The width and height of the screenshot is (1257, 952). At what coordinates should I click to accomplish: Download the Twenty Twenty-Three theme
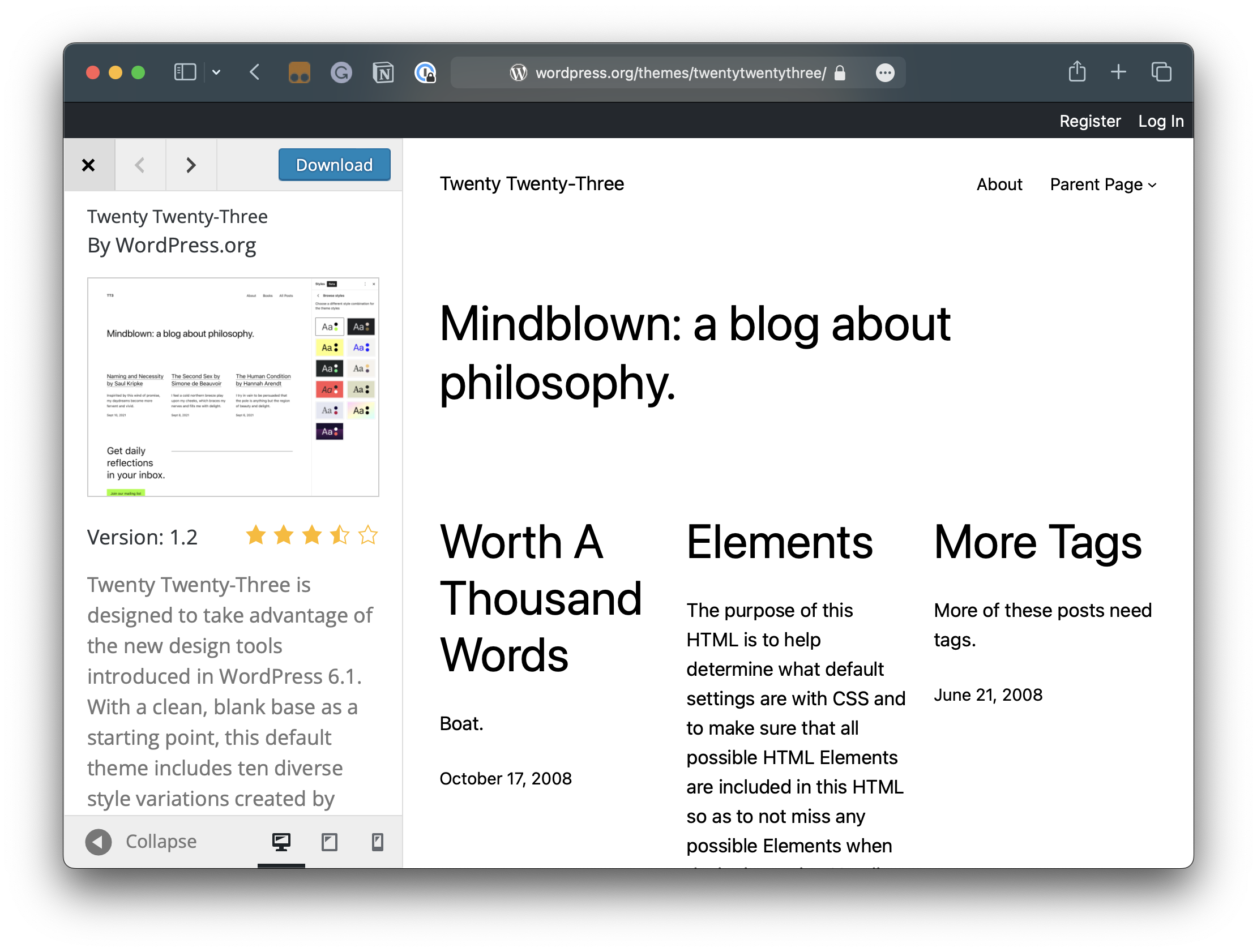pyautogui.click(x=334, y=165)
